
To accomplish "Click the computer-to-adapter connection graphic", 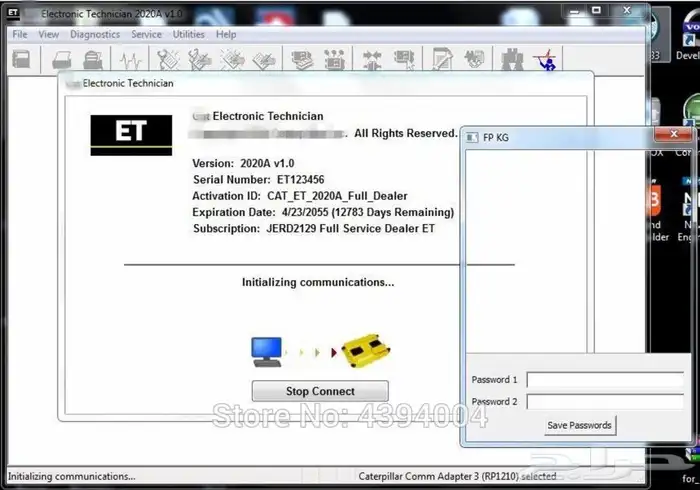I will (320, 351).
